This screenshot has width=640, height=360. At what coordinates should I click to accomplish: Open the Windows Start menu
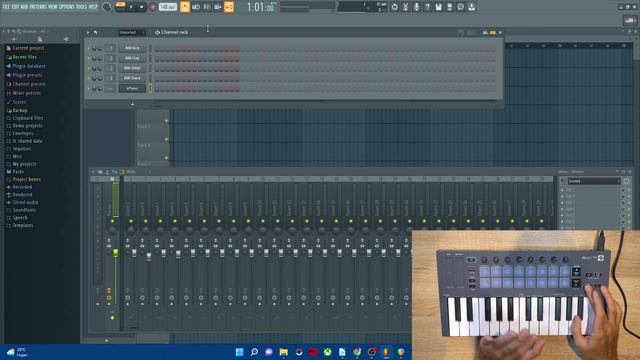(240, 352)
